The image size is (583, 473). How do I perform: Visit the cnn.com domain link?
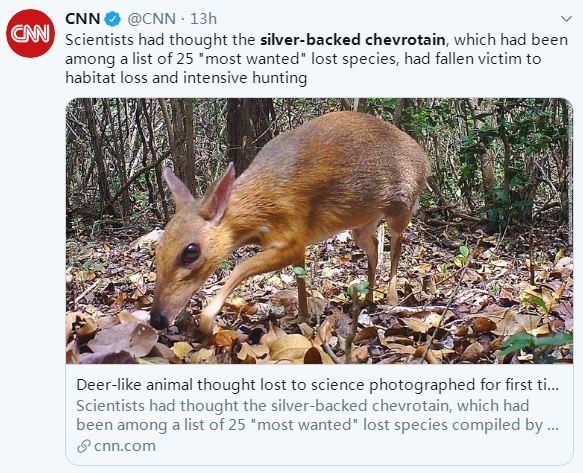pyautogui.click(x=125, y=446)
